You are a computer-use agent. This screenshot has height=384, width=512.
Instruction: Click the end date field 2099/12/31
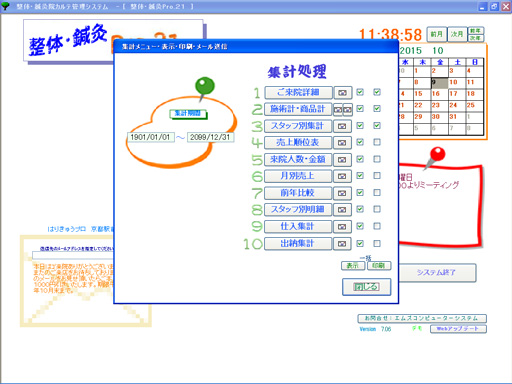(210, 137)
